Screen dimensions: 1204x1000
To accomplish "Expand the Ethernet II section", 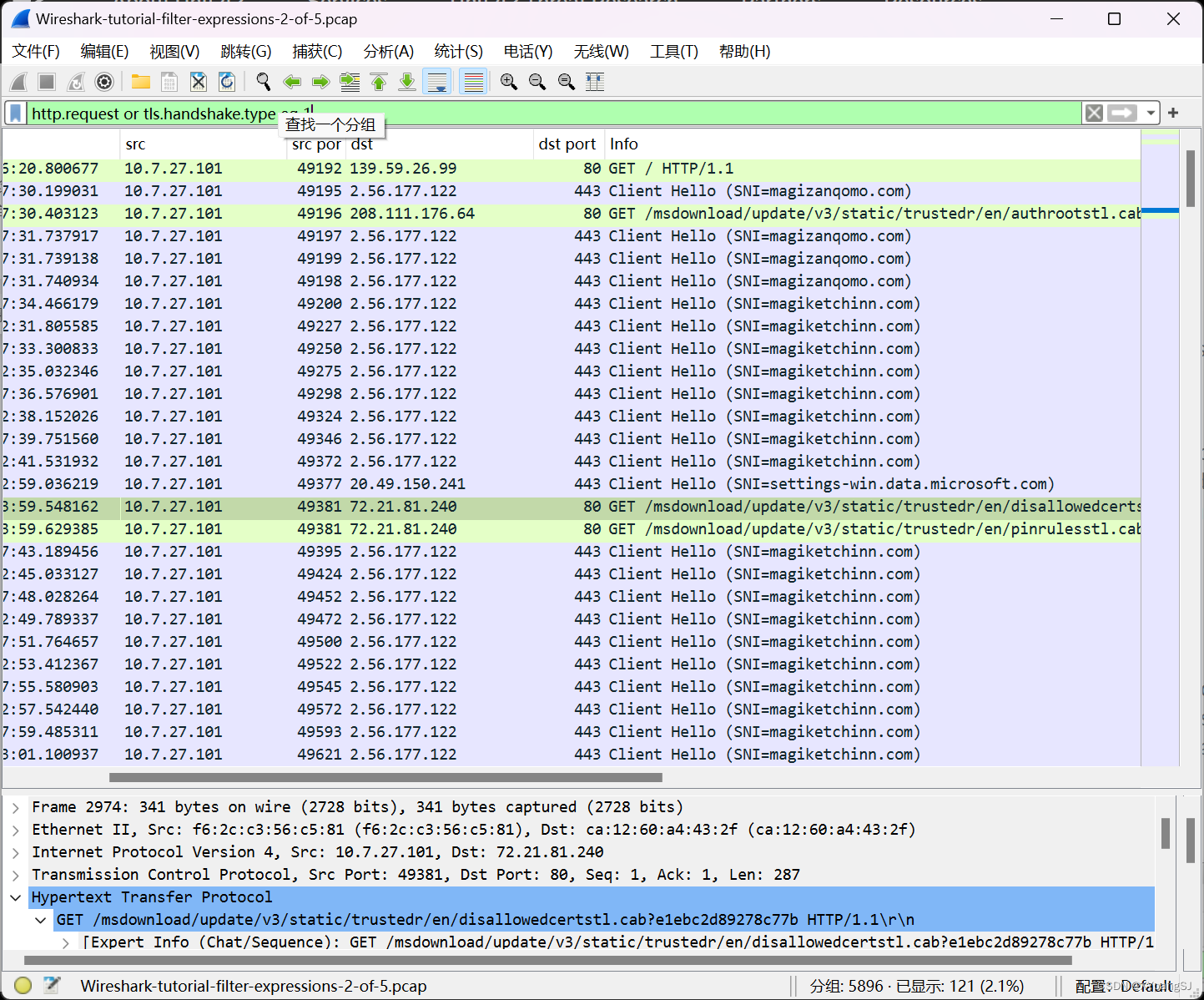I will [x=16, y=831].
